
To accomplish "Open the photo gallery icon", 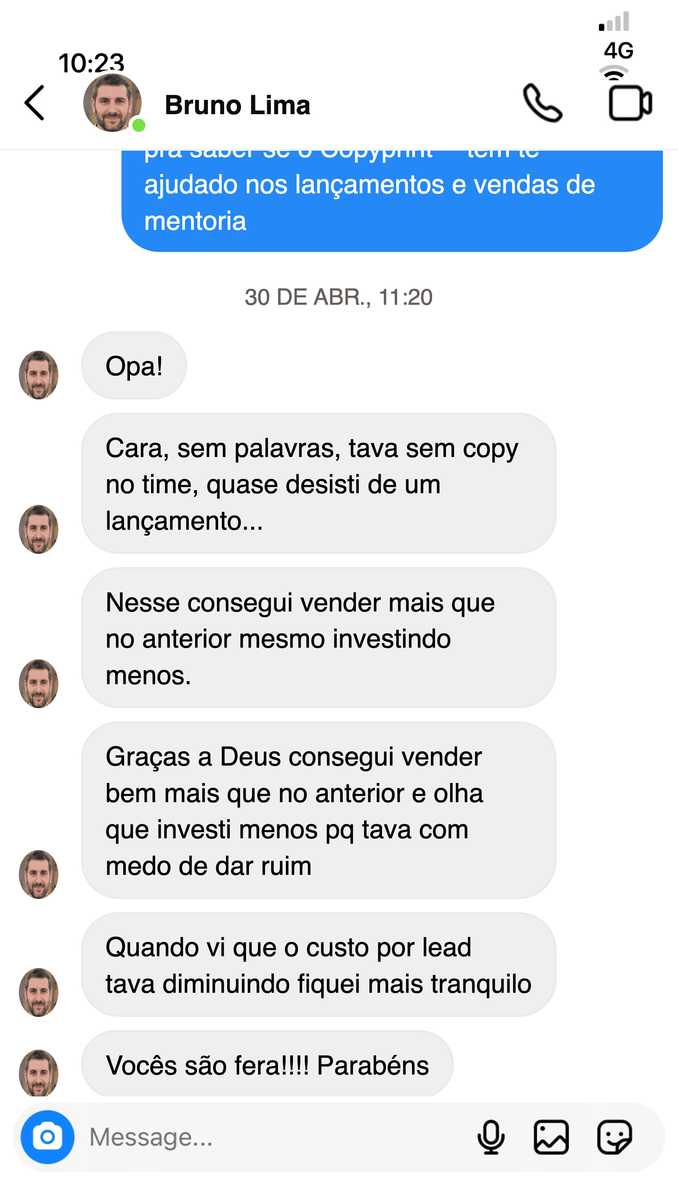I will (x=551, y=1137).
